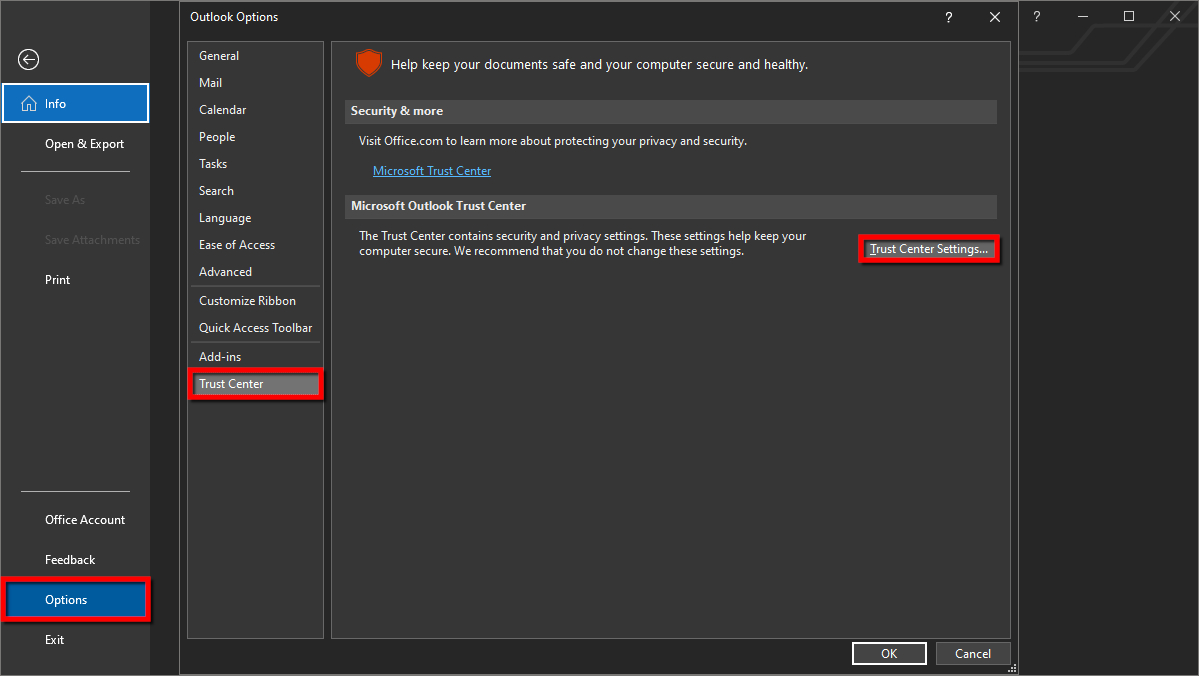The width and height of the screenshot is (1199, 676).
Task: Click Options in the backstage menu
Action: [x=75, y=600]
